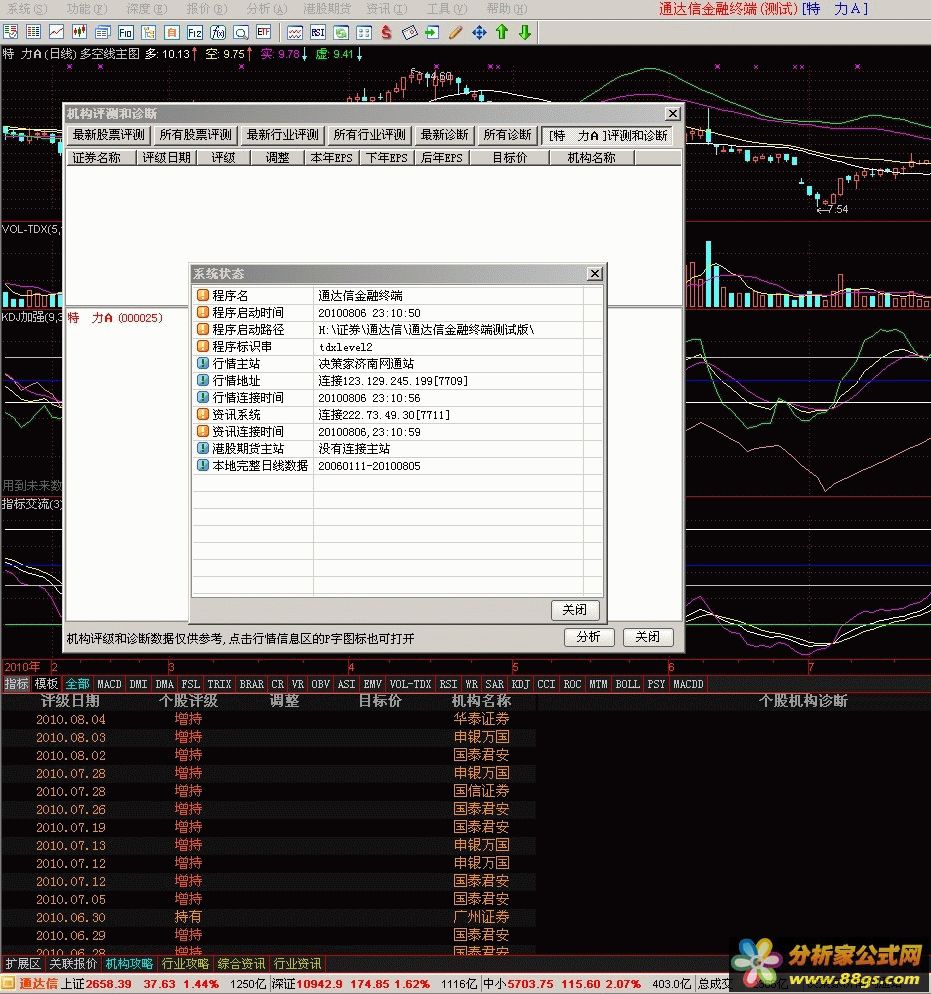931x994 pixels.
Task: Switch to 最新诊断 tab
Action: [444, 135]
